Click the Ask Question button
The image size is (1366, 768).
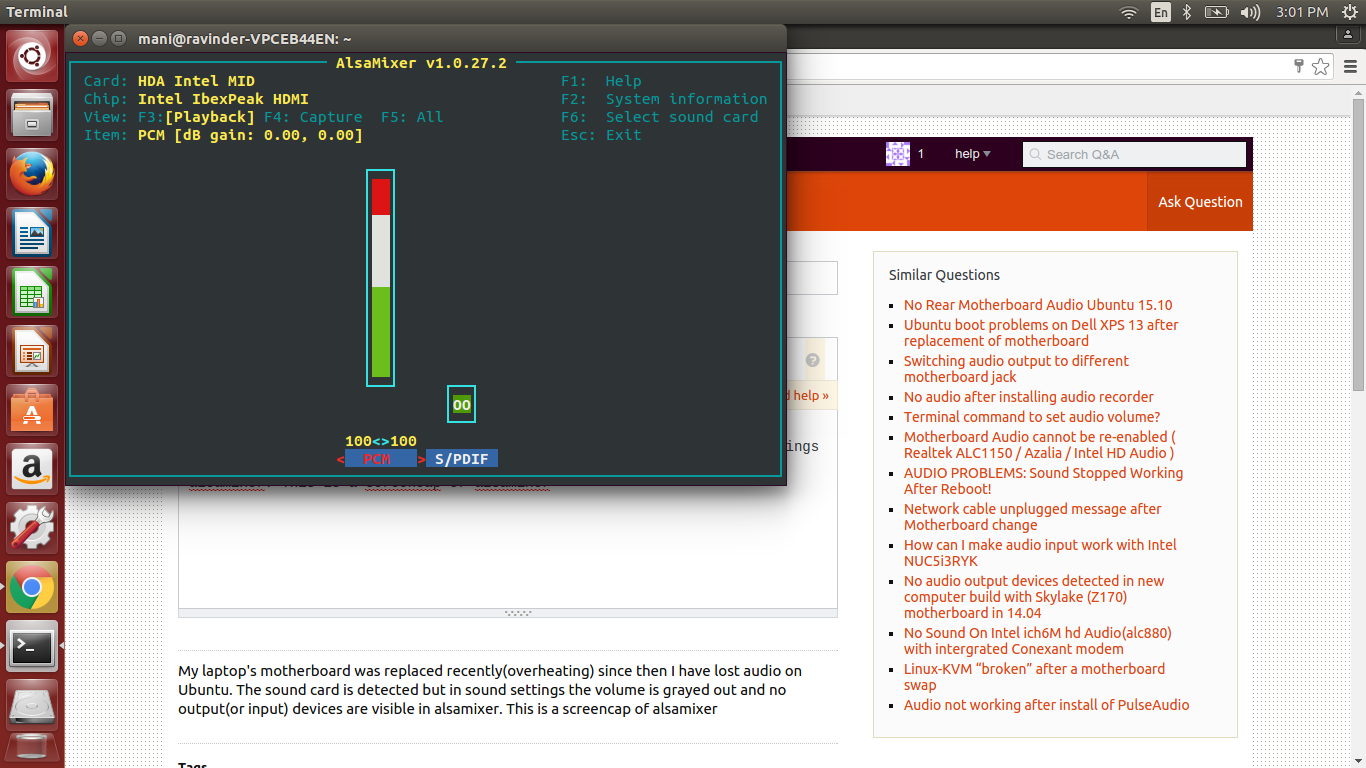[1200, 202]
